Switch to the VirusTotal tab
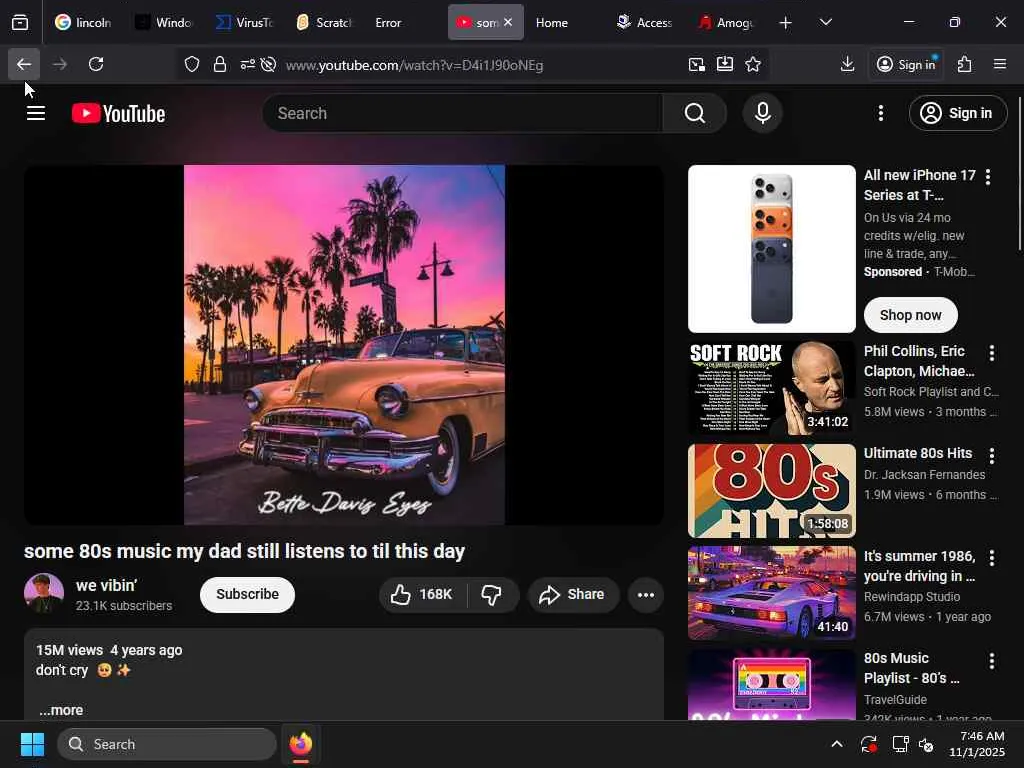Screen dimensions: 1024x768 244,22
